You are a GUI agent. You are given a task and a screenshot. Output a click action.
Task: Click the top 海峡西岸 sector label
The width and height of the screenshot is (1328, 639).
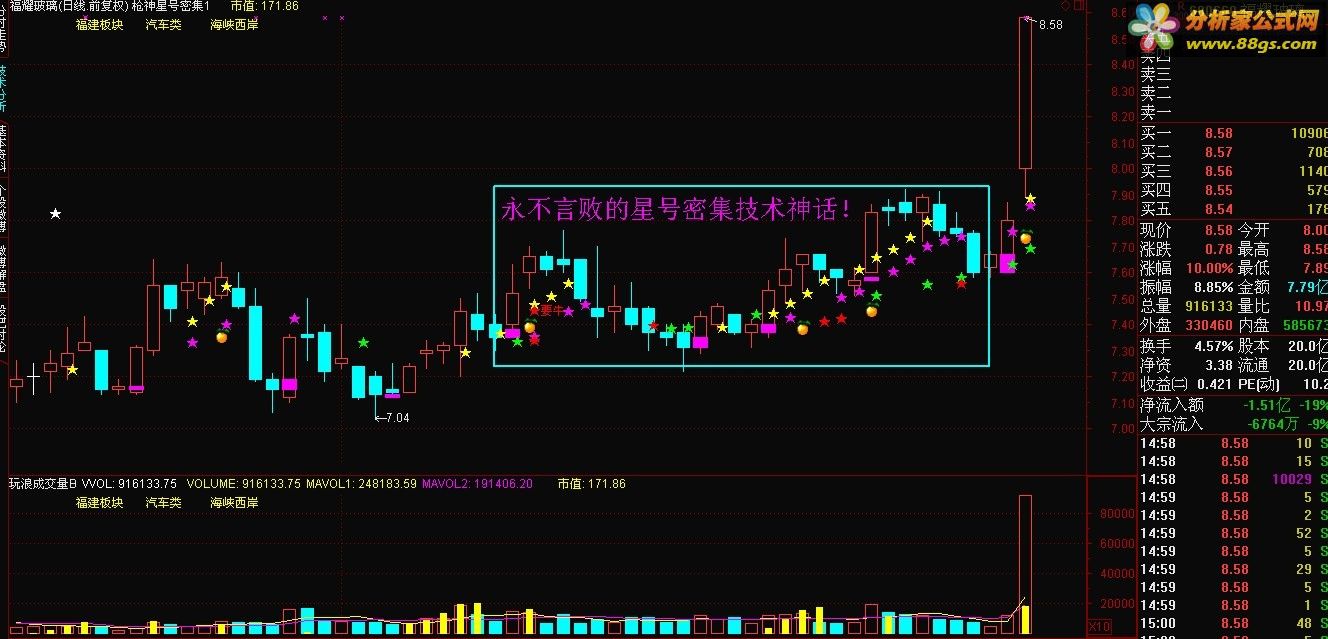click(x=234, y=24)
